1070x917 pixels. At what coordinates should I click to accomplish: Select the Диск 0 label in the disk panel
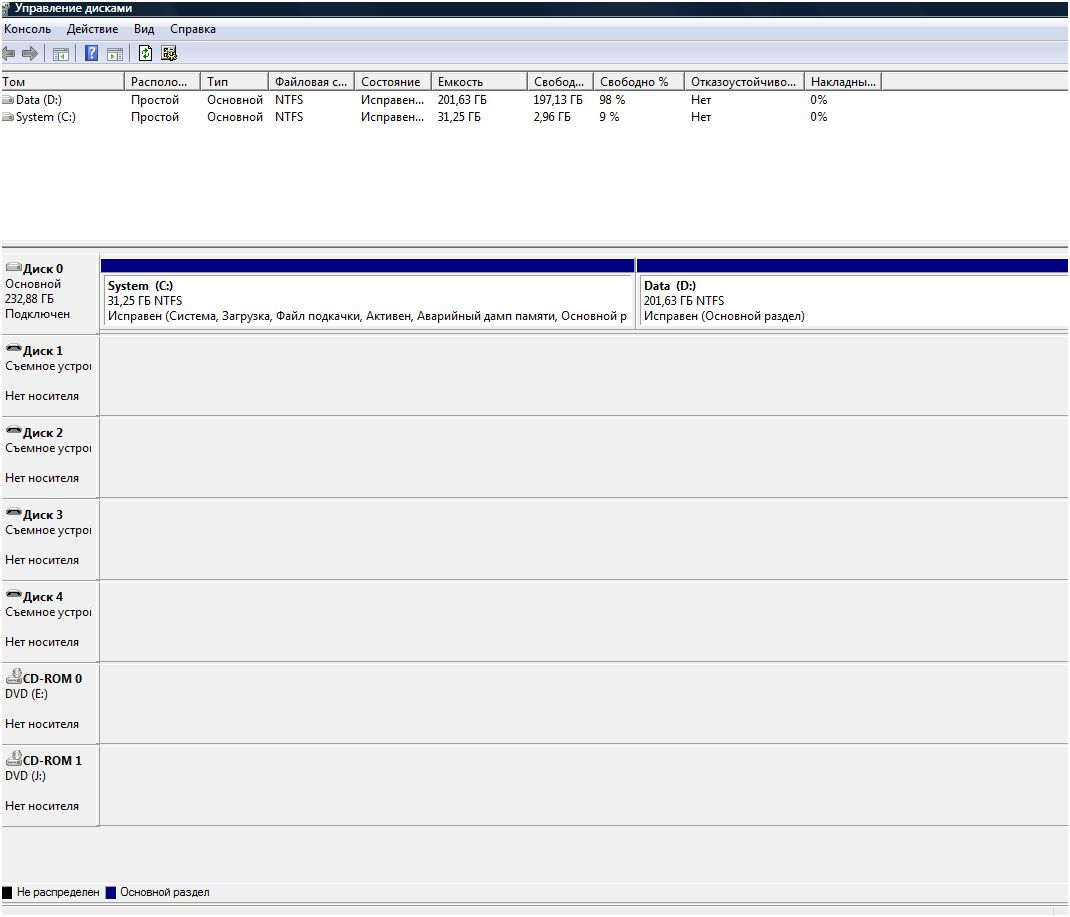click(43, 269)
